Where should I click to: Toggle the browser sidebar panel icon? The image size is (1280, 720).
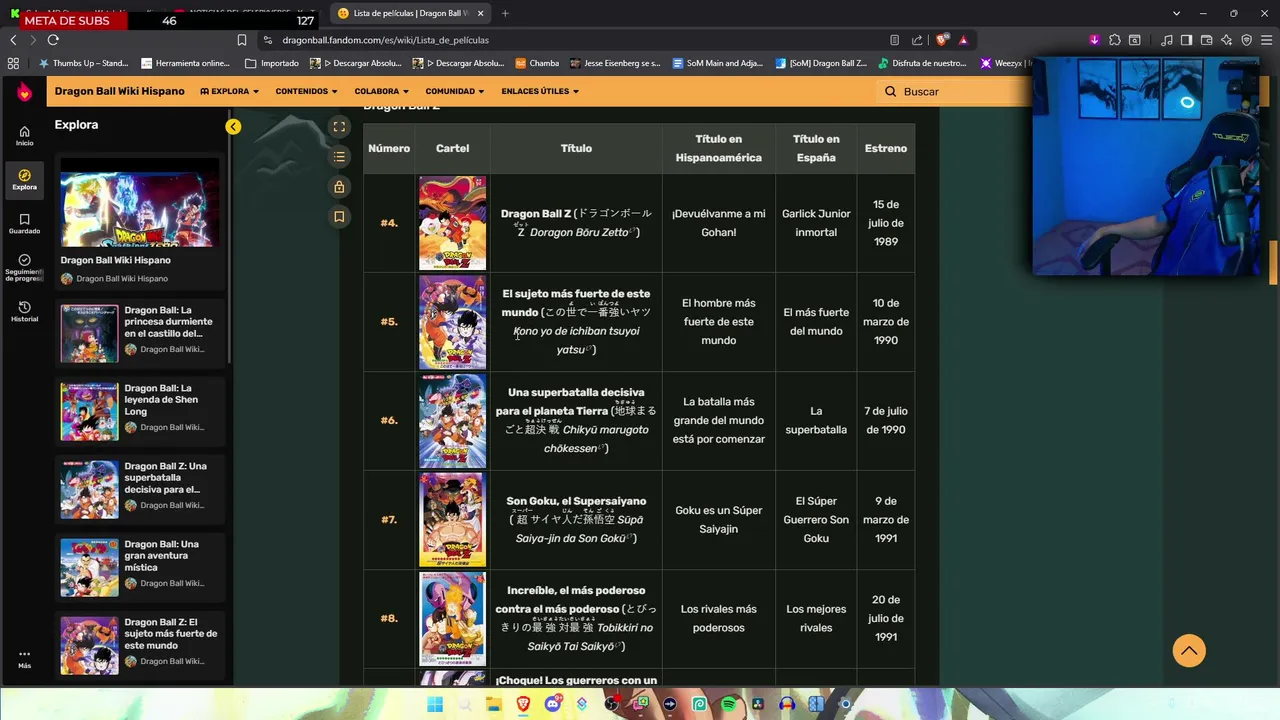pos(1186,40)
